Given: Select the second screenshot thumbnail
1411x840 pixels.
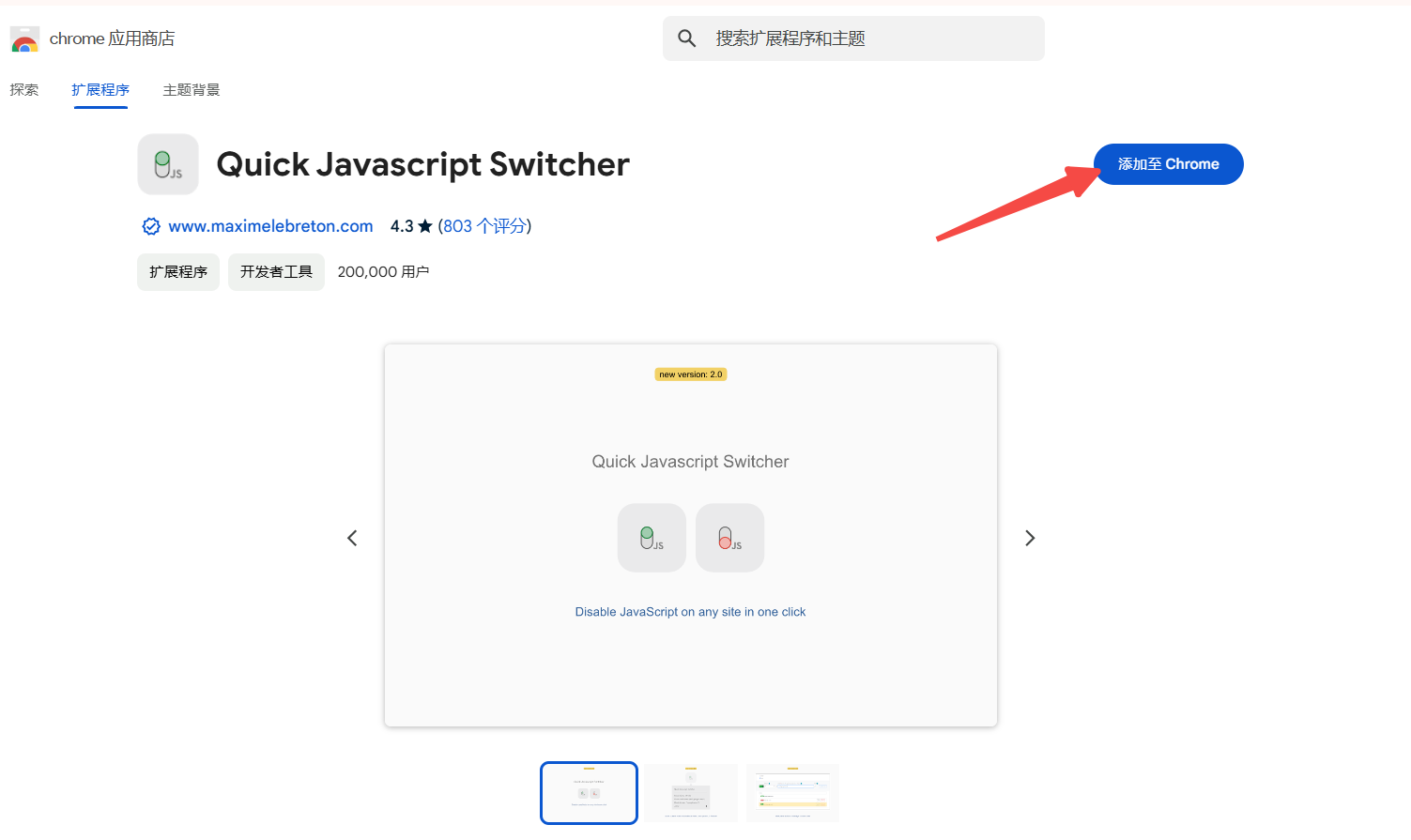Looking at the screenshot, I should point(691,793).
